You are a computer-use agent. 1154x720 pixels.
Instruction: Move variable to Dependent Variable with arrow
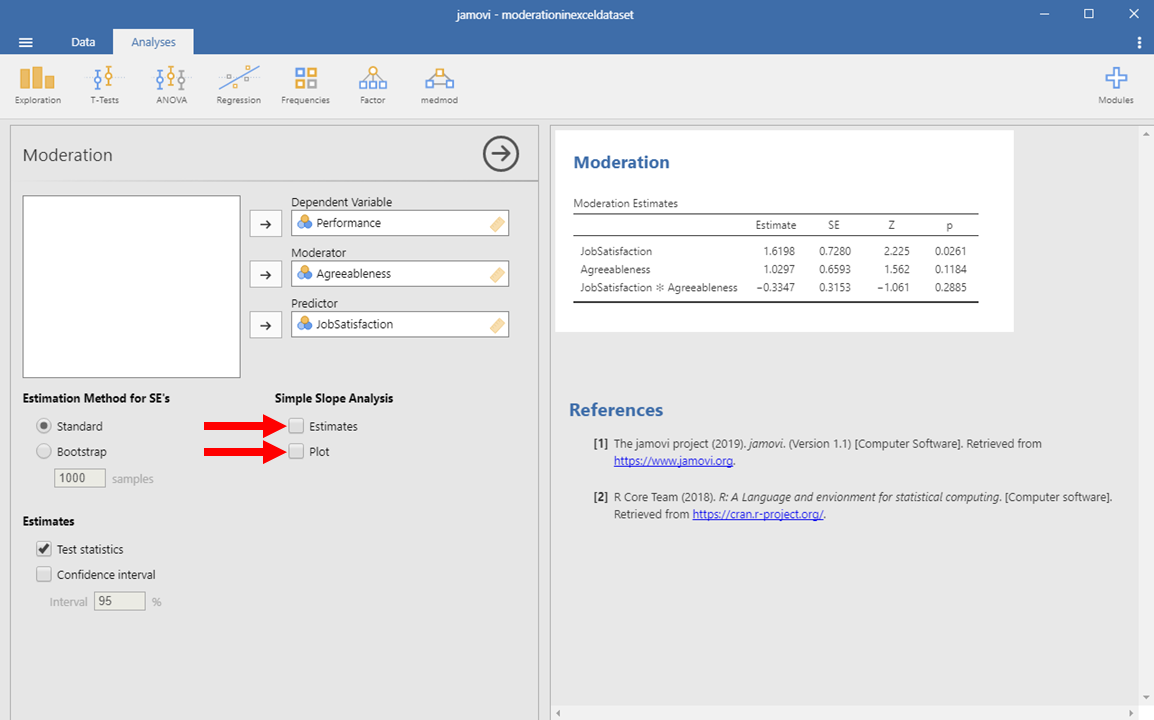pyautogui.click(x=265, y=224)
